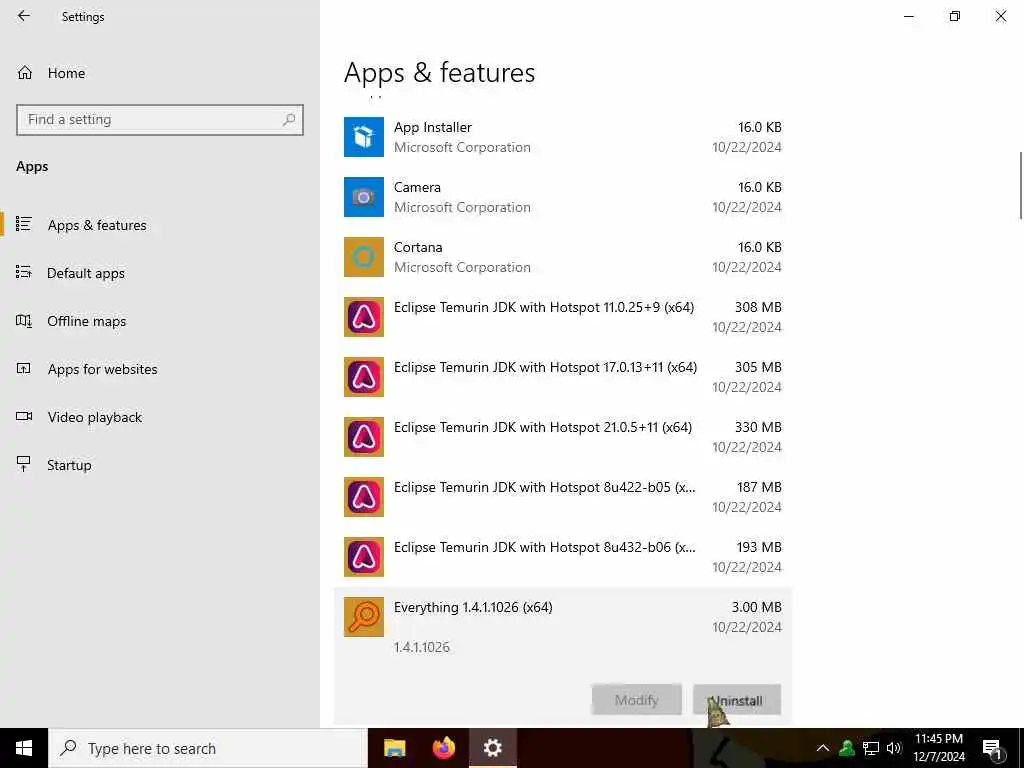Click the Everything search app icon

click(364, 618)
